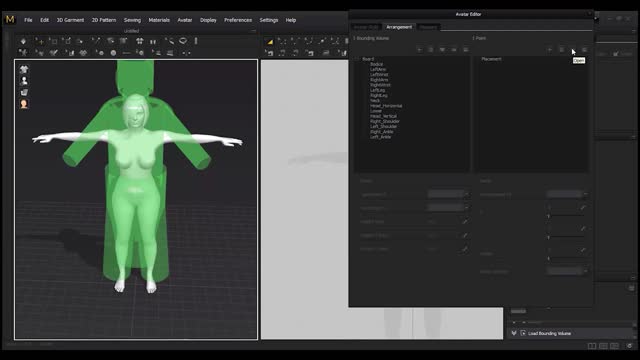Open the Display menu
This screenshot has height=360, width=640.
coord(208,20)
